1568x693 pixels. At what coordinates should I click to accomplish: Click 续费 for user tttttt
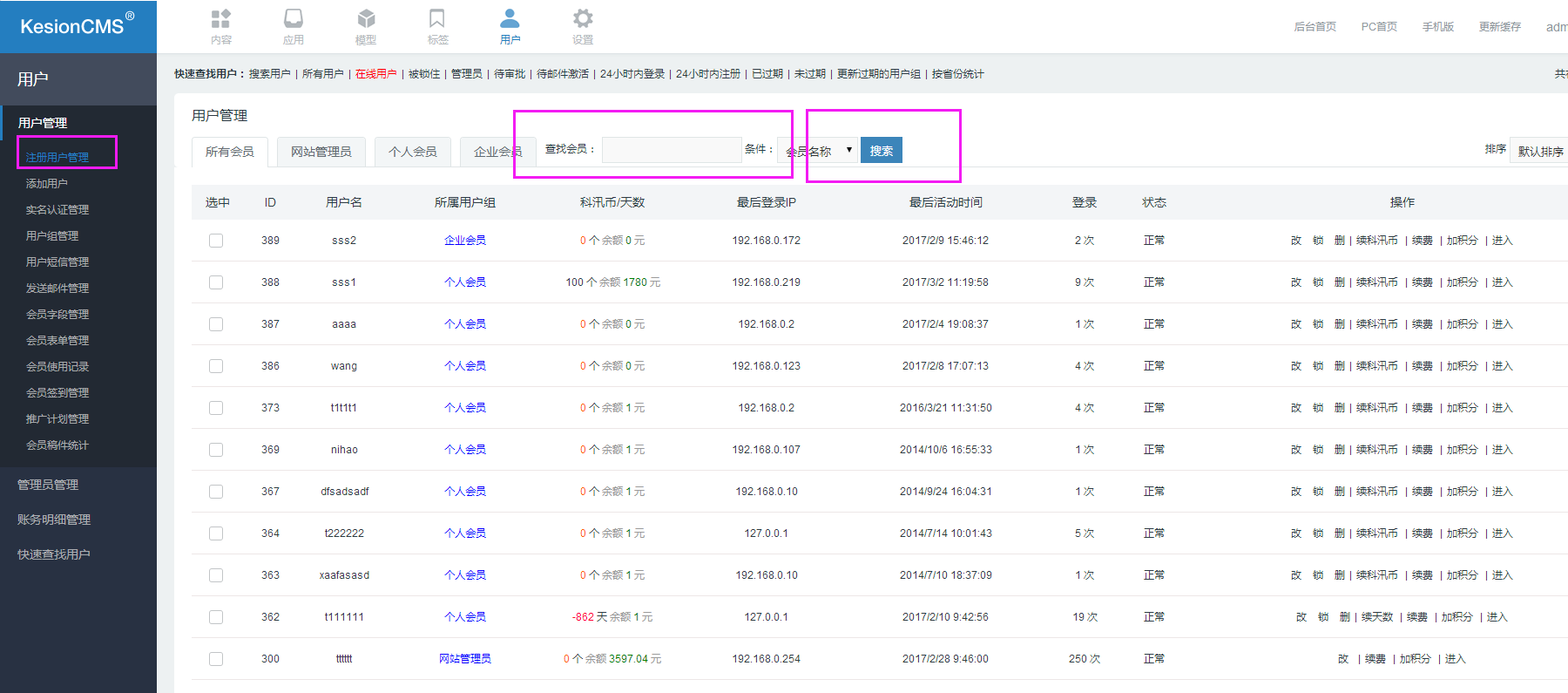coord(1375,659)
